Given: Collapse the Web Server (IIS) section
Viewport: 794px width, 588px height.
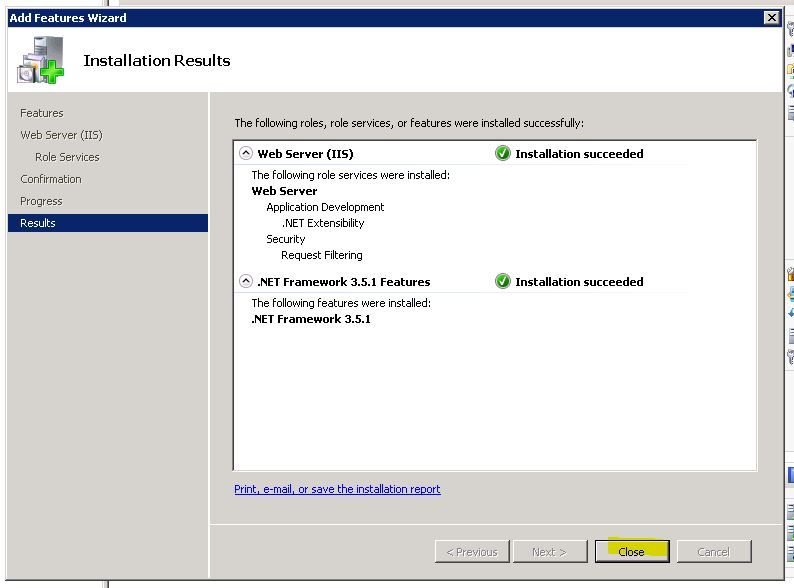Looking at the screenshot, I should (x=246, y=153).
